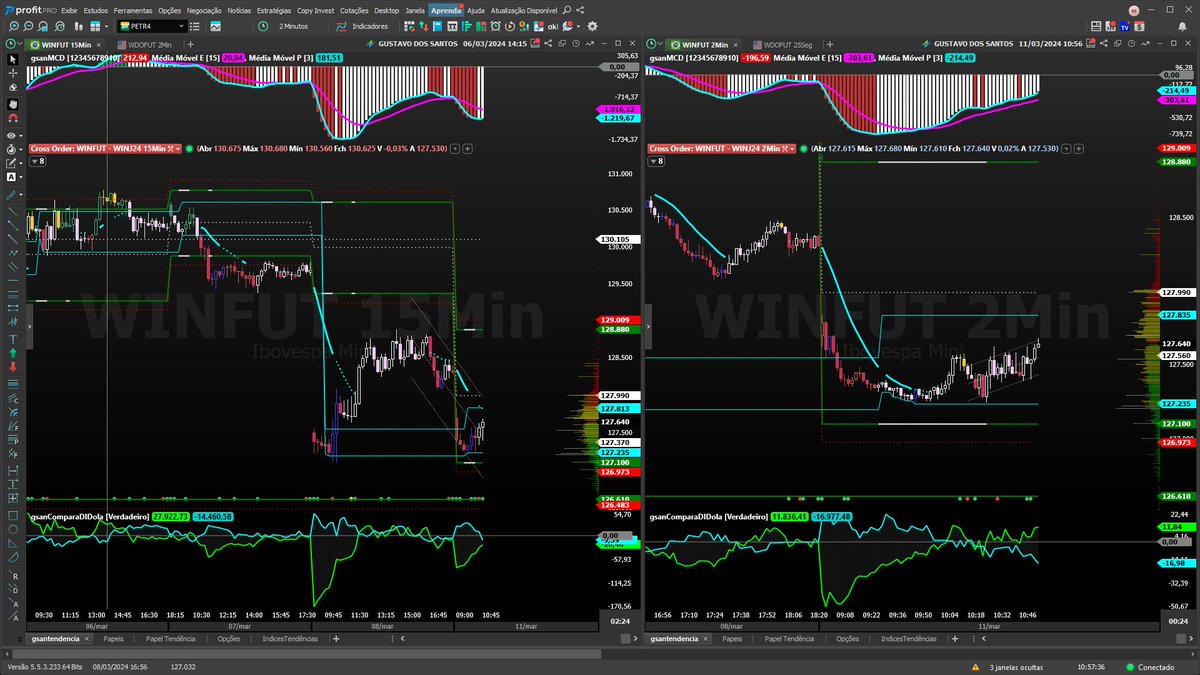
Task: Click the trend line icon in right chart header
Action: [x=1145, y=44]
